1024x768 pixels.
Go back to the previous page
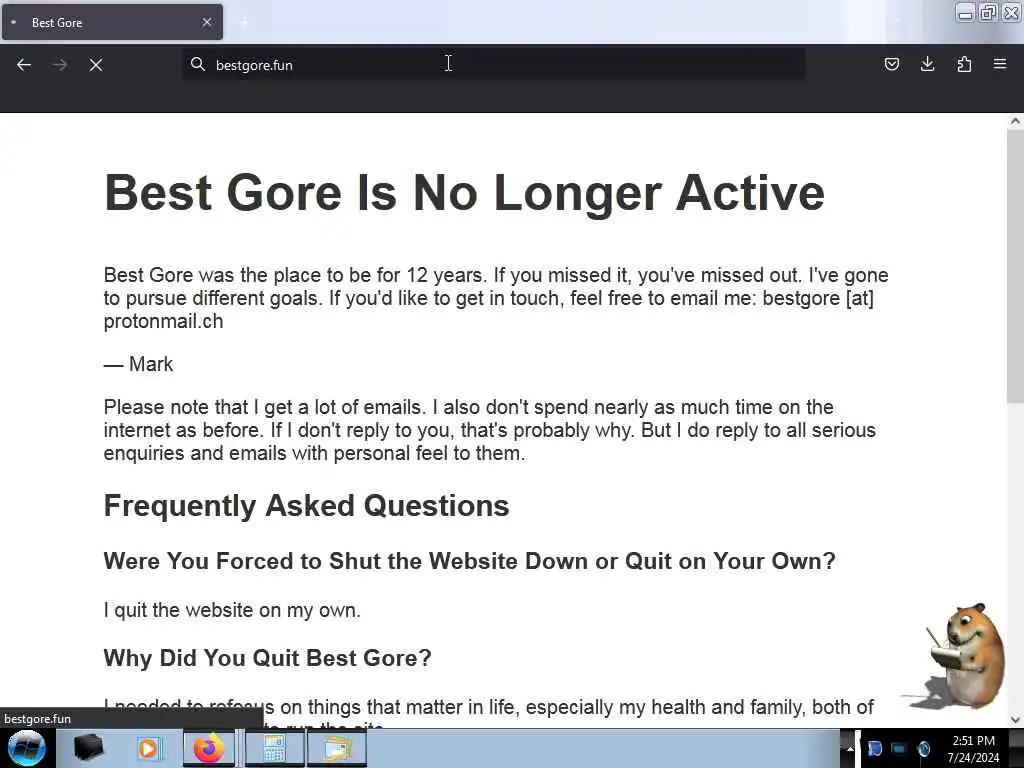point(24,65)
